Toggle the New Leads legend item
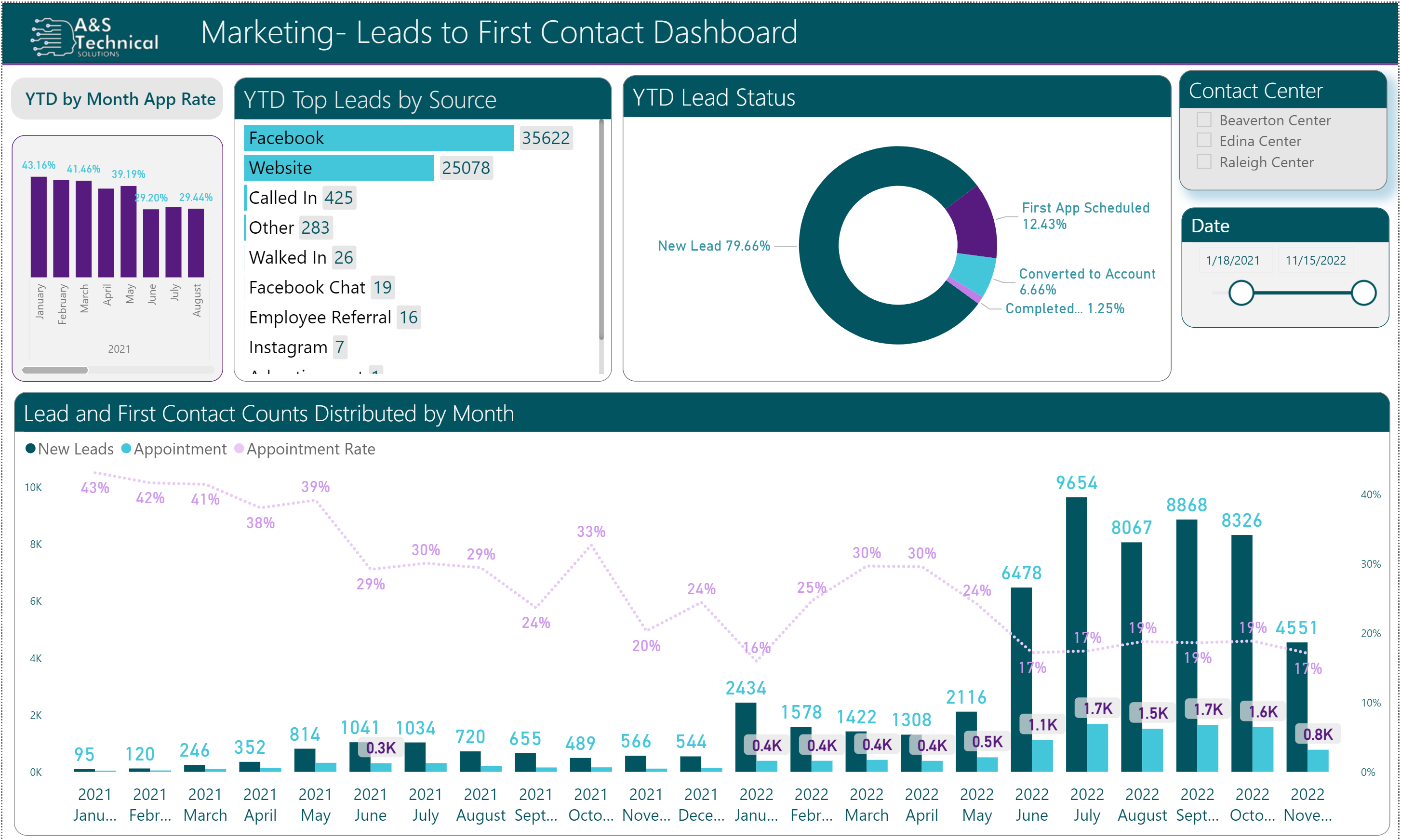Image resolution: width=1401 pixels, height=840 pixels. pyautogui.click(x=69, y=449)
